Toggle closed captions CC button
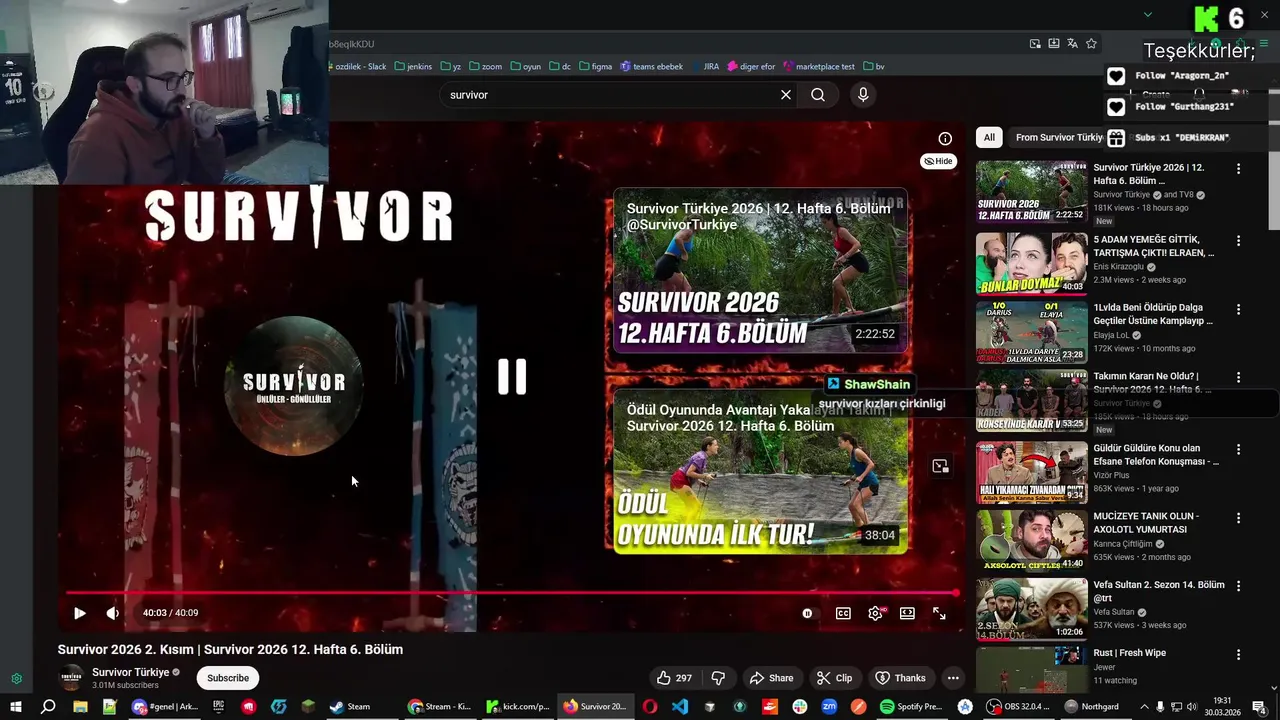The width and height of the screenshot is (1280, 720). [843, 613]
